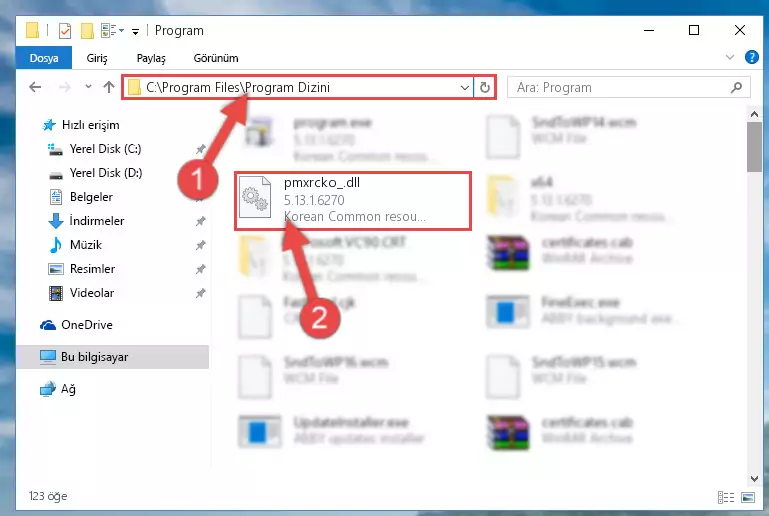769x516 pixels.
Task: Click the vertical scrollbar thumb
Action: tap(754, 147)
